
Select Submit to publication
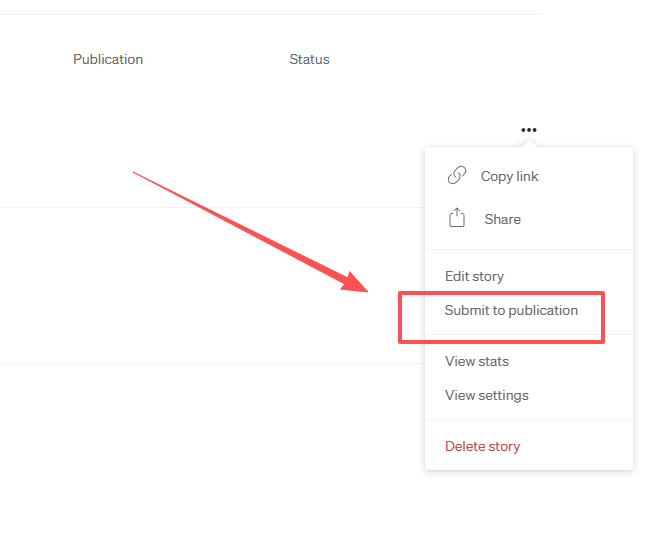pos(511,311)
